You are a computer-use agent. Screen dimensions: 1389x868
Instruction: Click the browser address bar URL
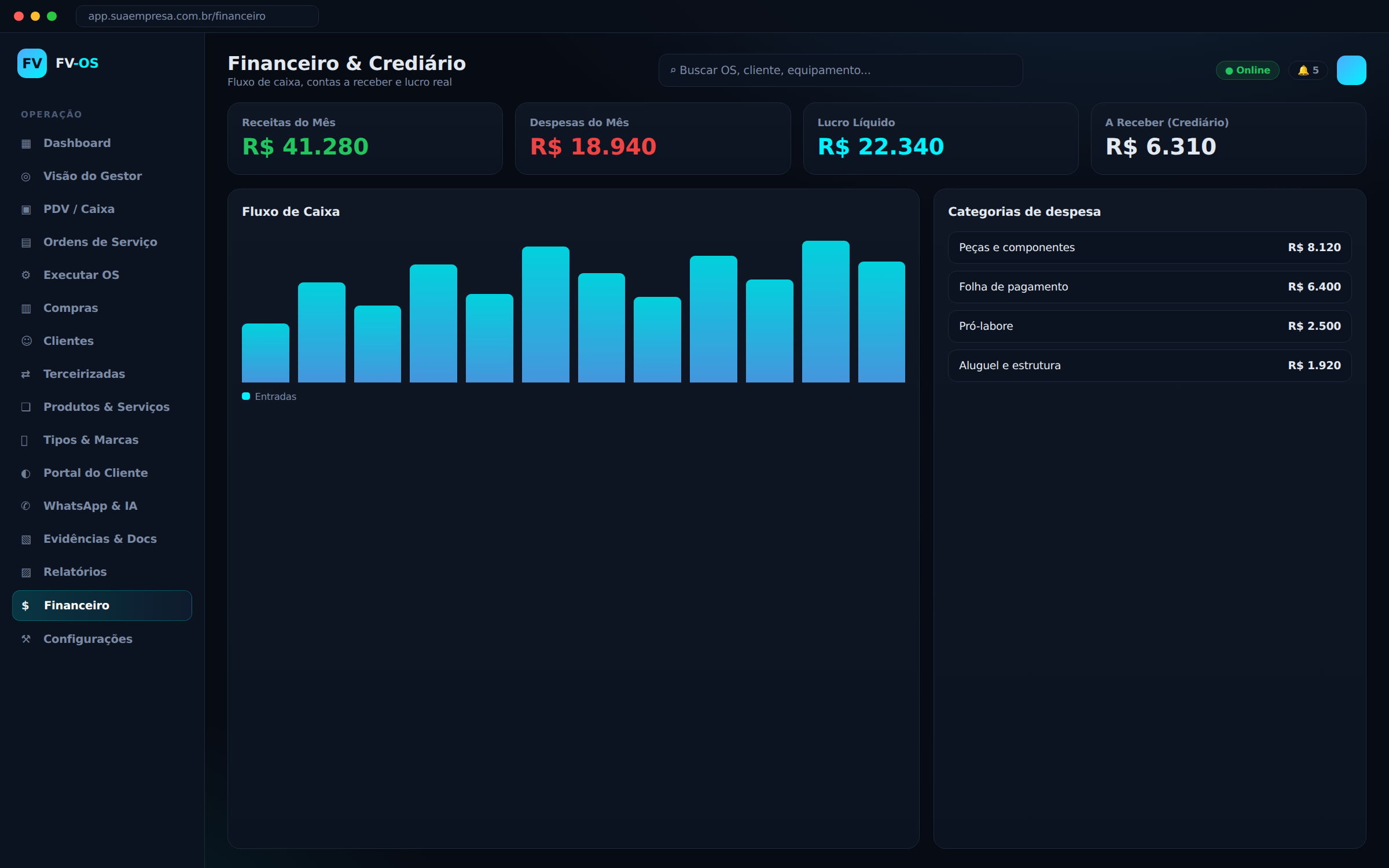(197, 16)
